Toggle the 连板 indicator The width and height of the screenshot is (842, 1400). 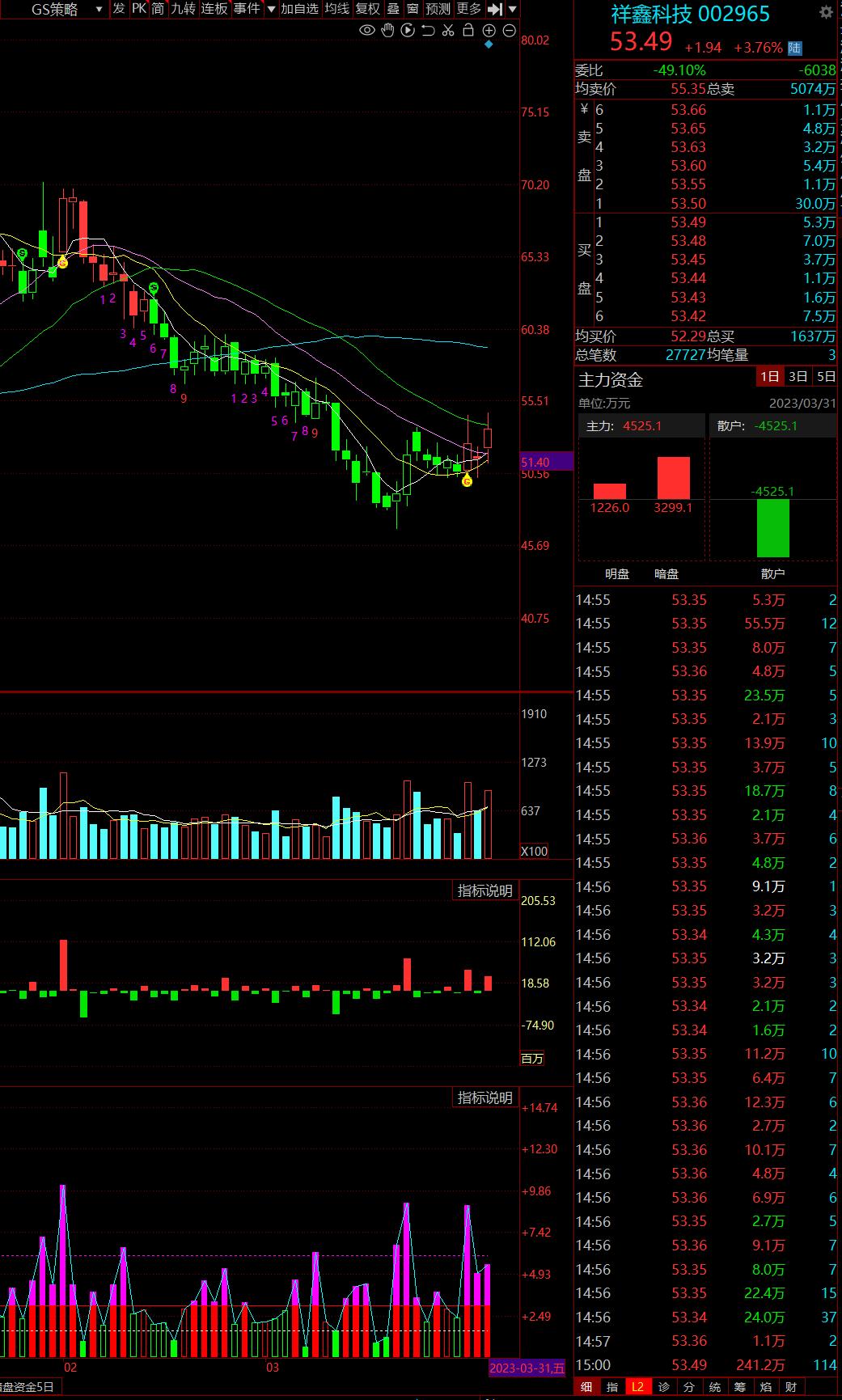[x=214, y=9]
